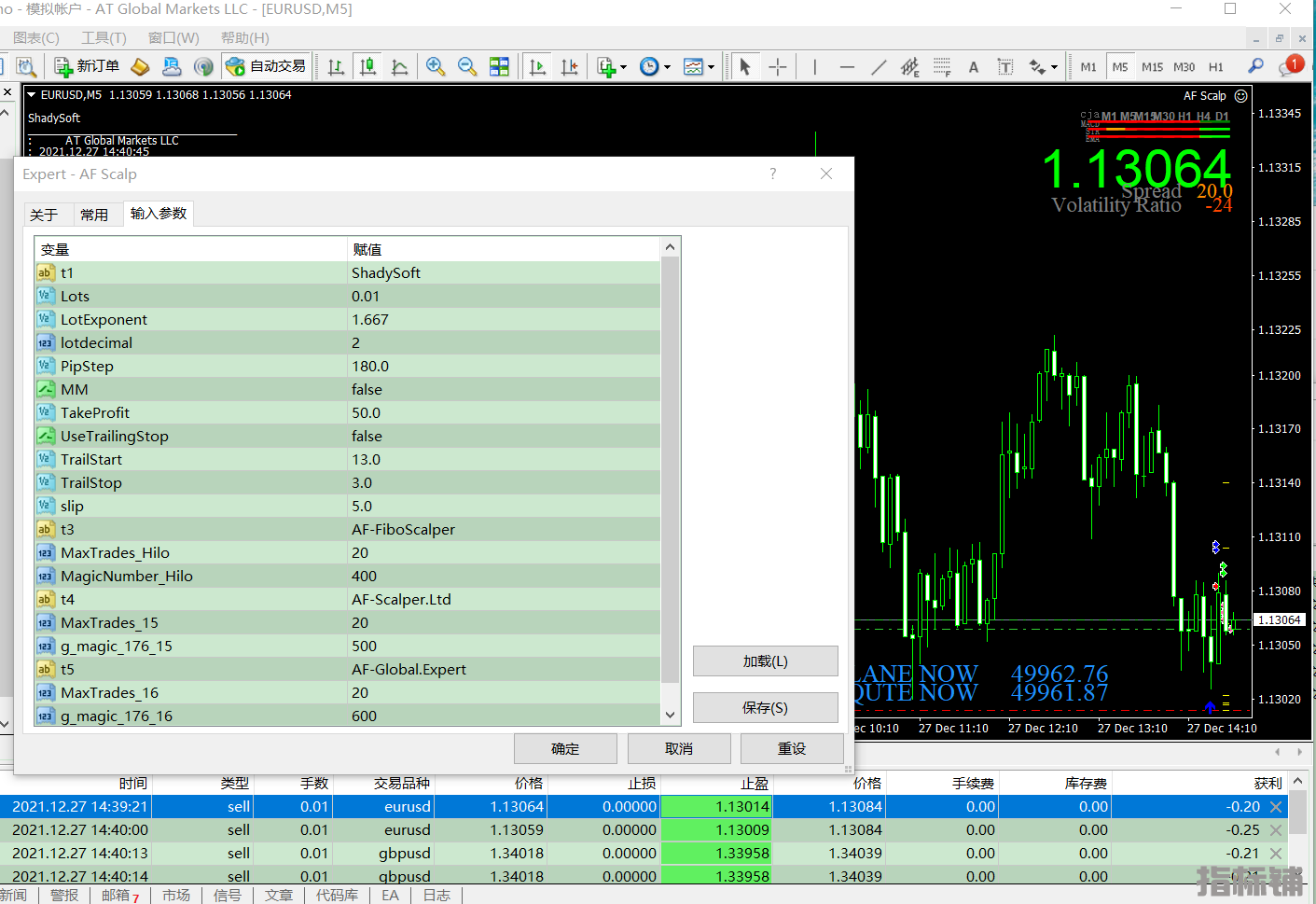
Task: Open the 工具(T) menu
Action: coord(104,37)
